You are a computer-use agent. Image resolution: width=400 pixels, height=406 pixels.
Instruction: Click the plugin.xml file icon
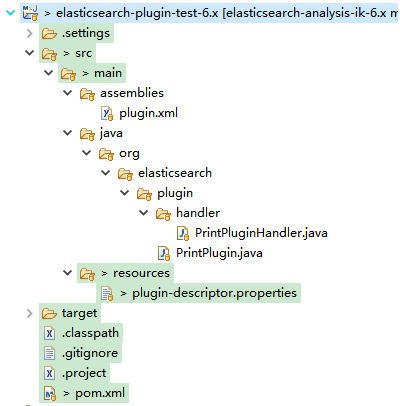(x=107, y=113)
